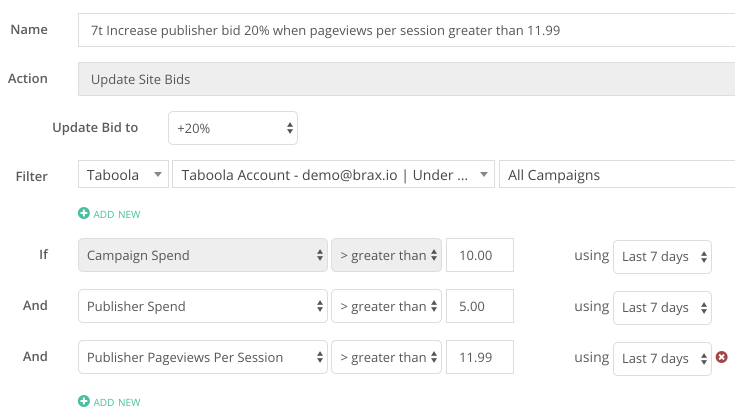Screen dimensions: 735x418
Task: Open the Update Bid to +20% dropdown
Action: tap(233, 128)
